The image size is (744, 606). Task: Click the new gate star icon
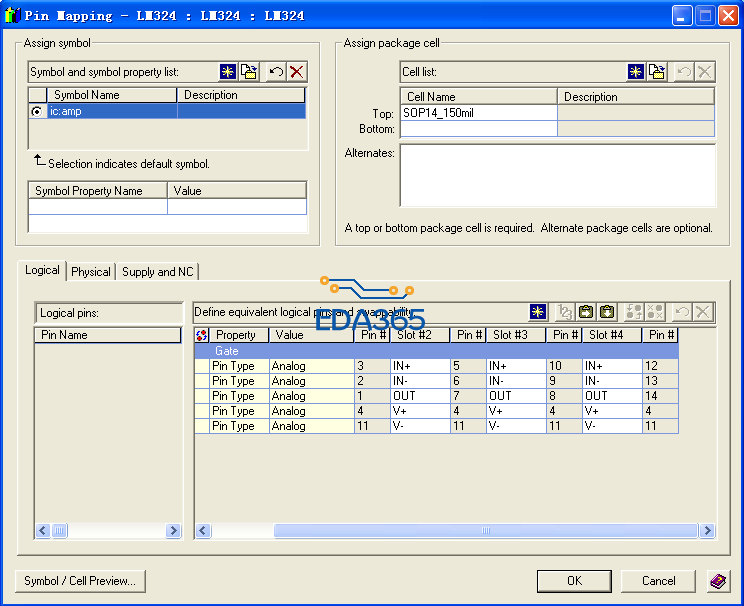click(538, 312)
